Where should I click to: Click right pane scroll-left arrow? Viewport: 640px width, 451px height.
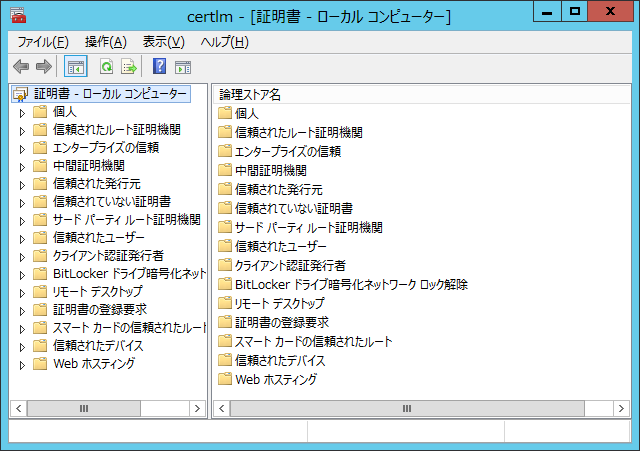tap(222, 408)
